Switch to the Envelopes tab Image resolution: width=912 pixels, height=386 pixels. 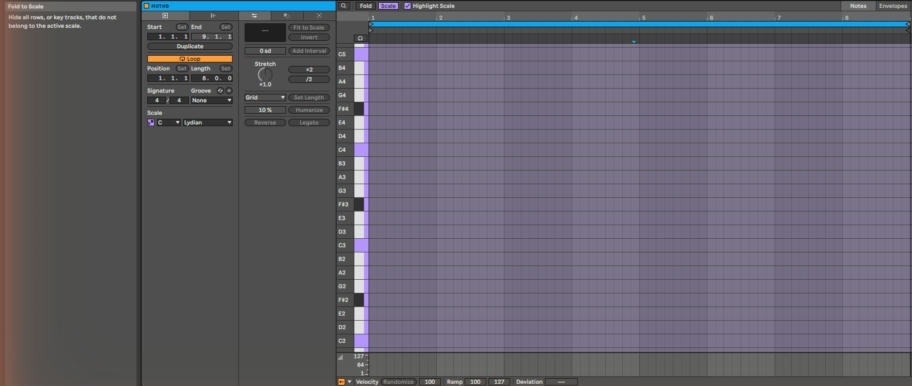(x=892, y=6)
